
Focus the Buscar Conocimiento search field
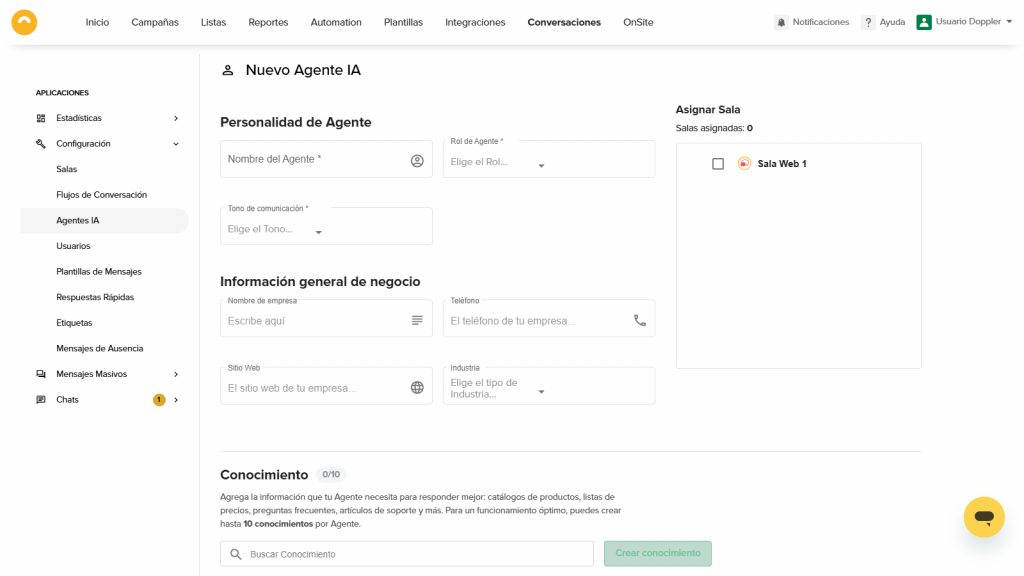click(406, 554)
